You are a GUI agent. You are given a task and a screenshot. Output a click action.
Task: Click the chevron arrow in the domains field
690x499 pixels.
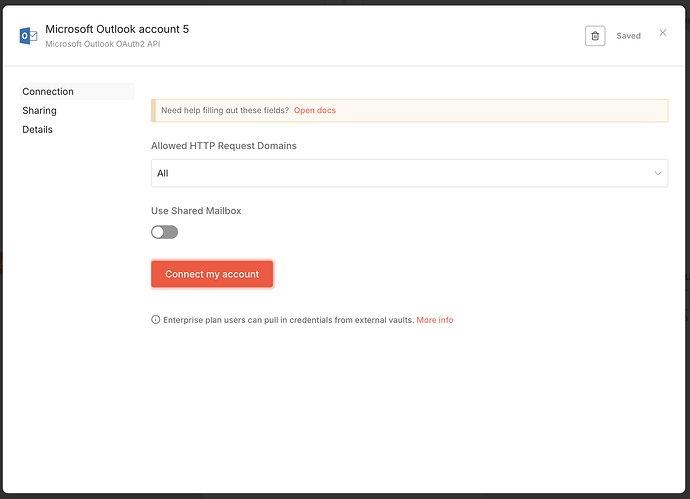point(658,173)
